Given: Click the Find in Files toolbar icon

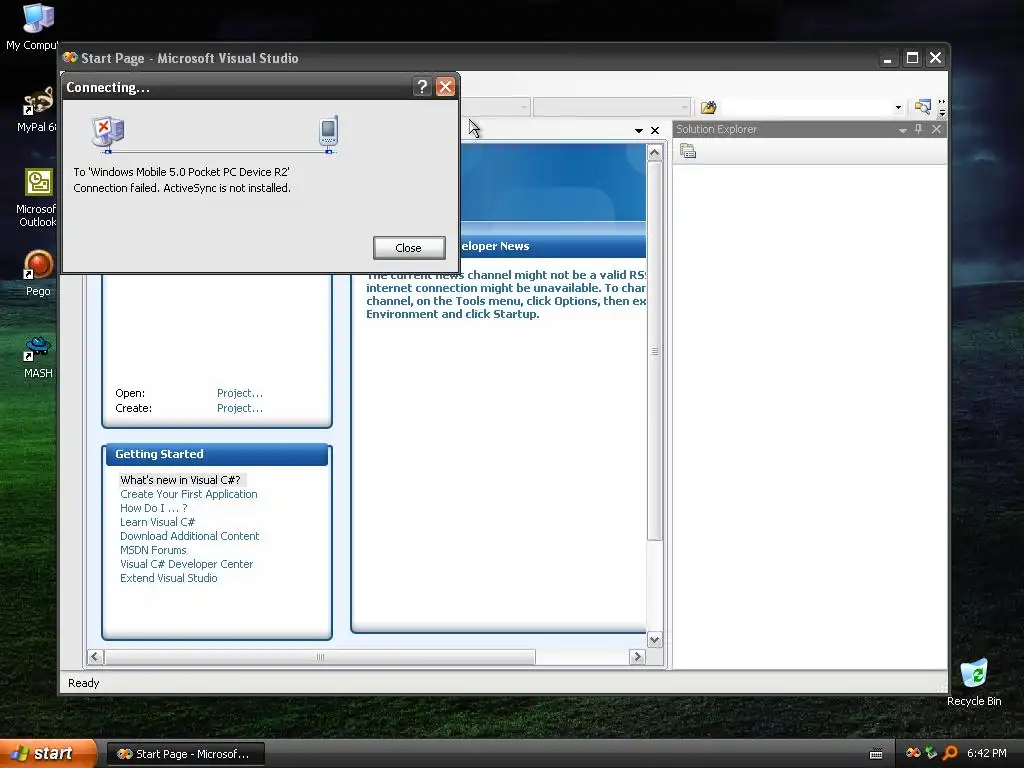Looking at the screenshot, I should (708, 107).
